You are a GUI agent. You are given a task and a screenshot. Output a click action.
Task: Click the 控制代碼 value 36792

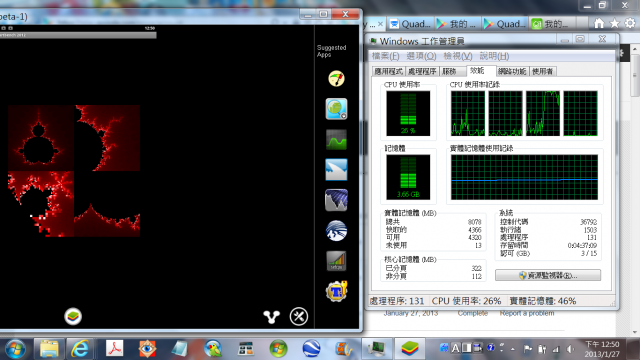588,222
